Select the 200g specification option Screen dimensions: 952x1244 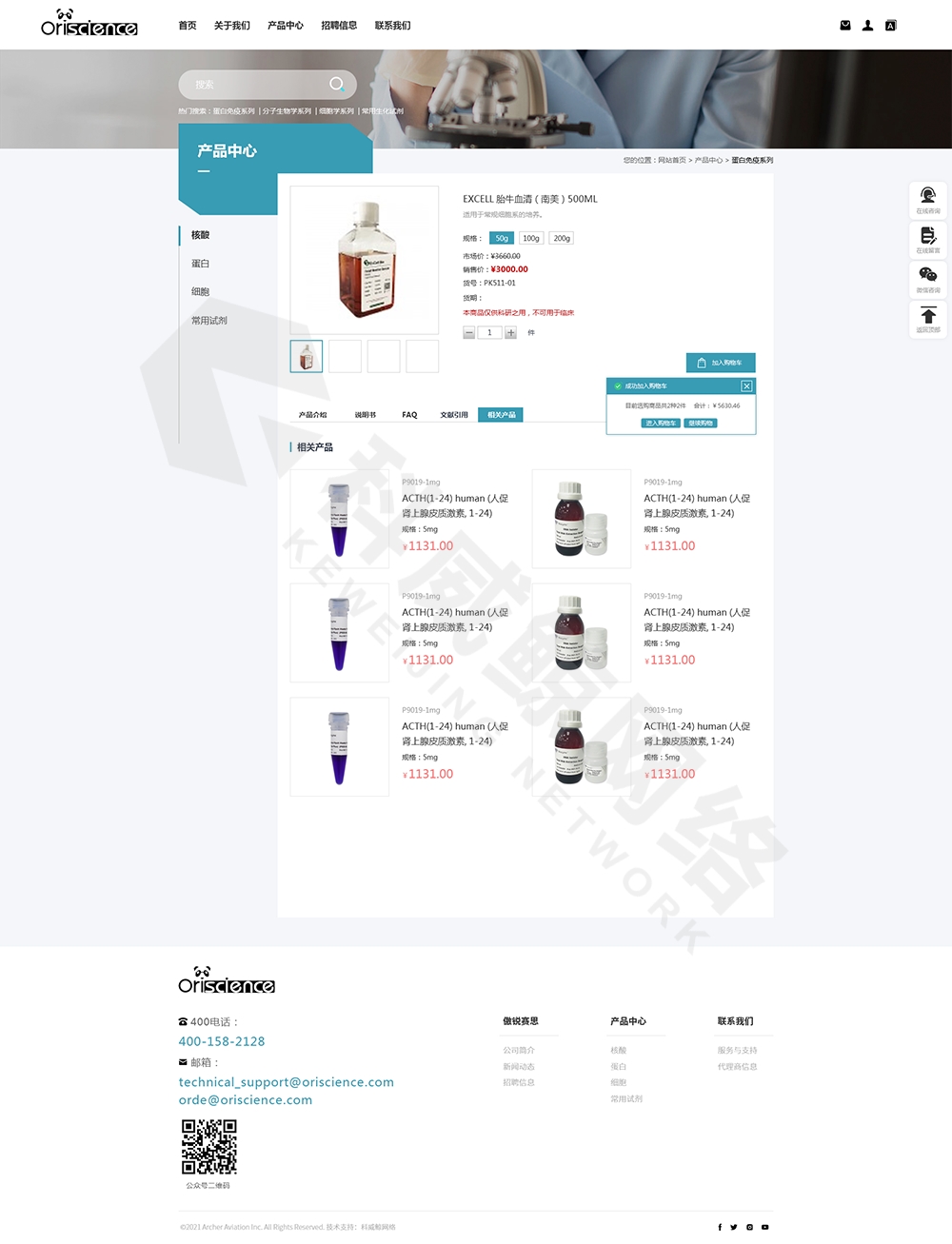562,238
